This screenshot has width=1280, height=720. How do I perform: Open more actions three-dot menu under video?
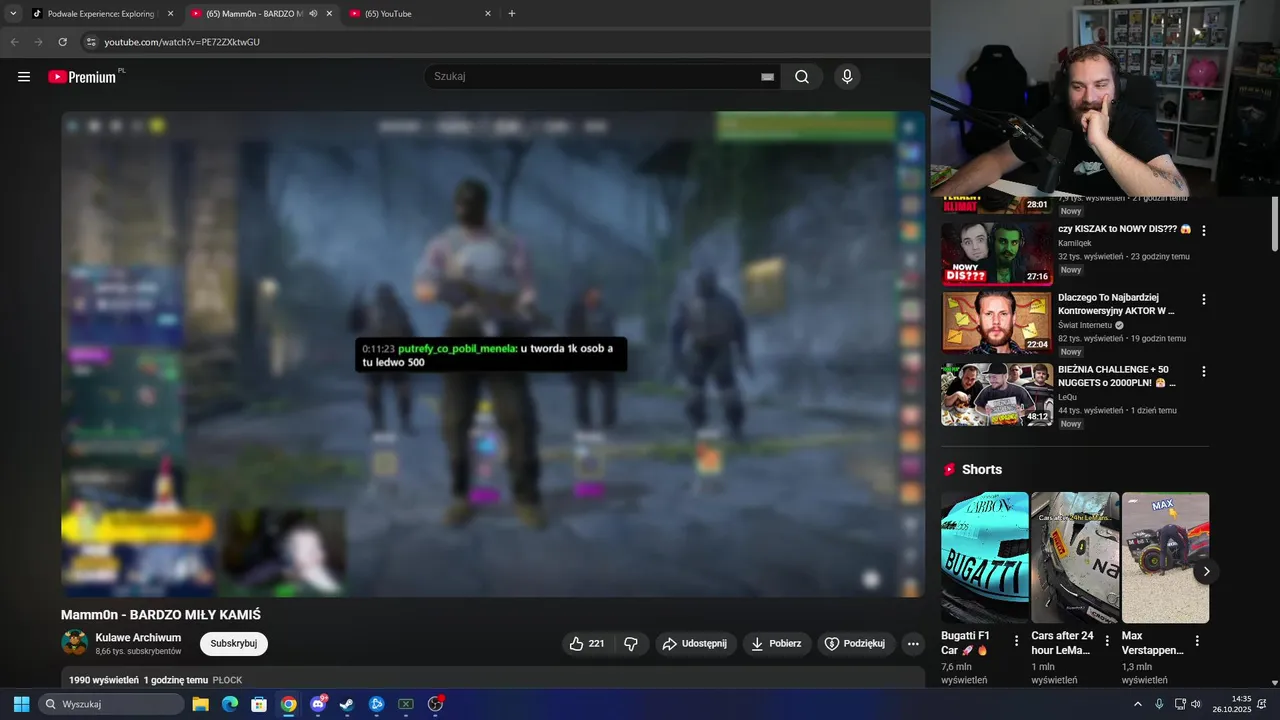click(913, 644)
